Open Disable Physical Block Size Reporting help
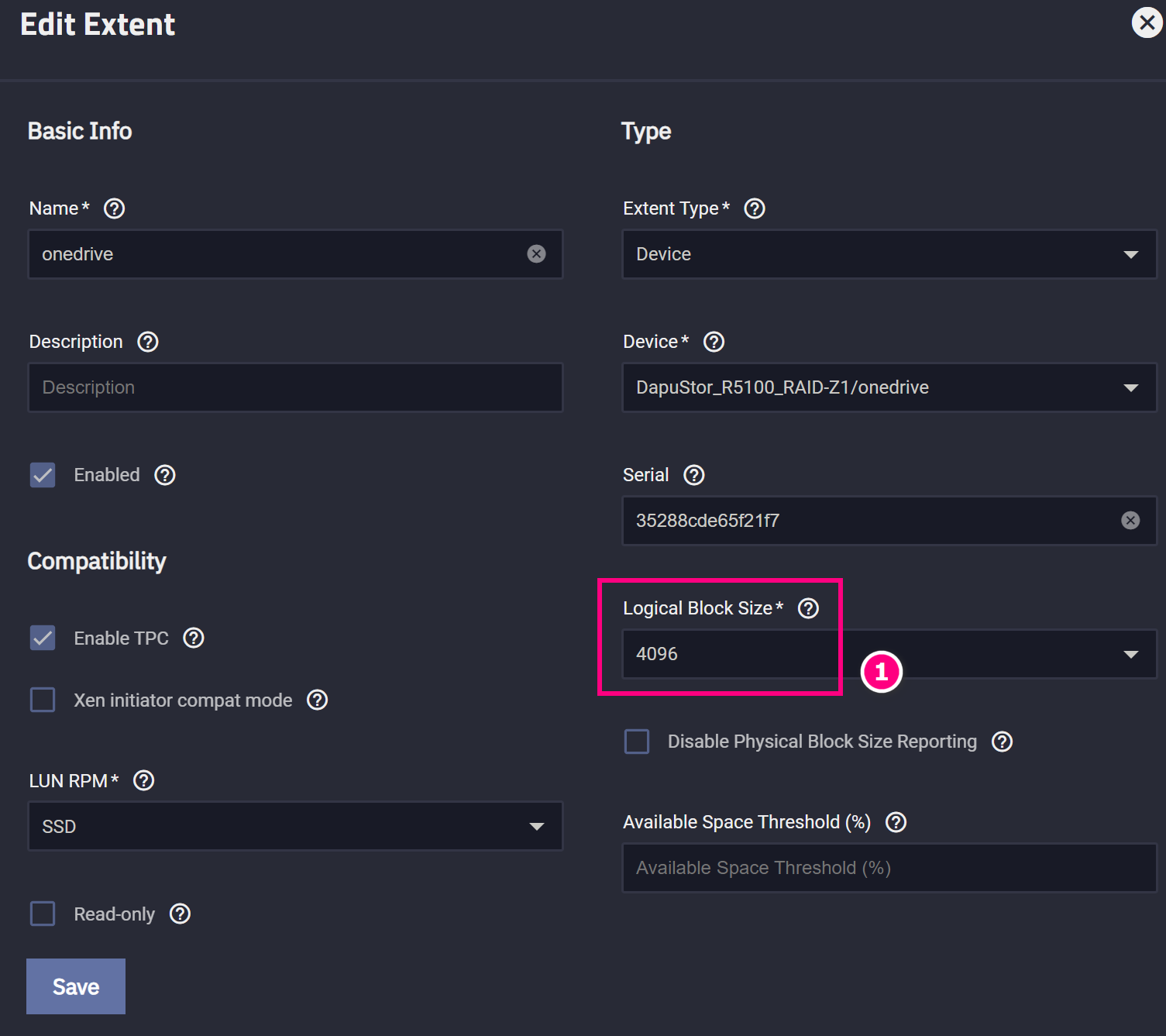Screen dimensions: 1166x1036 coord(1003,742)
